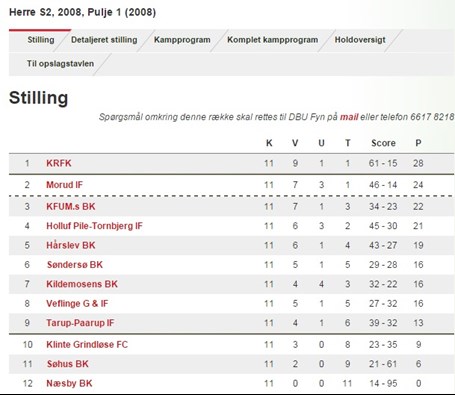Open Holluf Pile-Tornbjerg IF link
Viewport: 455px width, 395px height.
[94, 226]
